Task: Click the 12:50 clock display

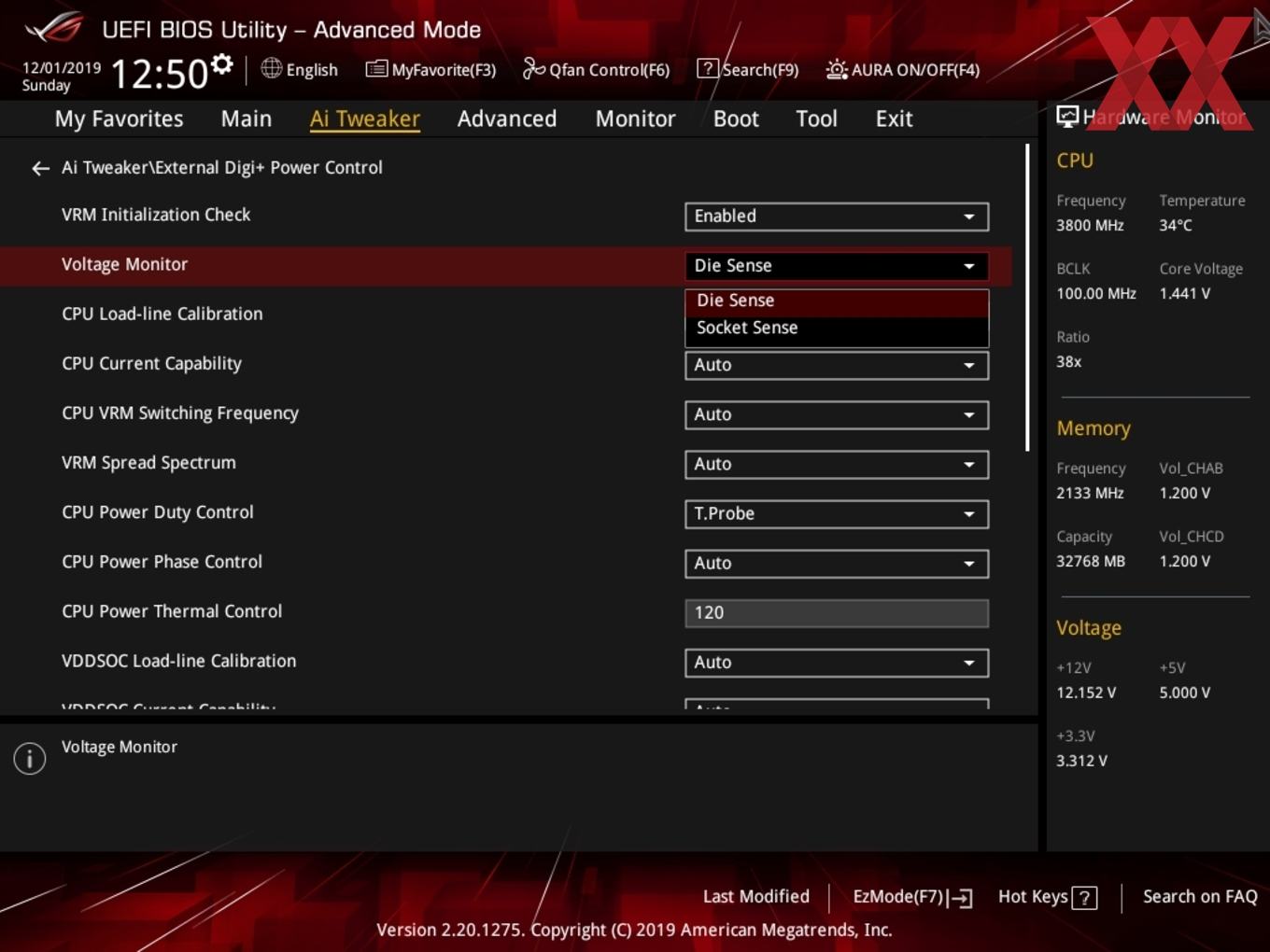Action: [x=160, y=74]
